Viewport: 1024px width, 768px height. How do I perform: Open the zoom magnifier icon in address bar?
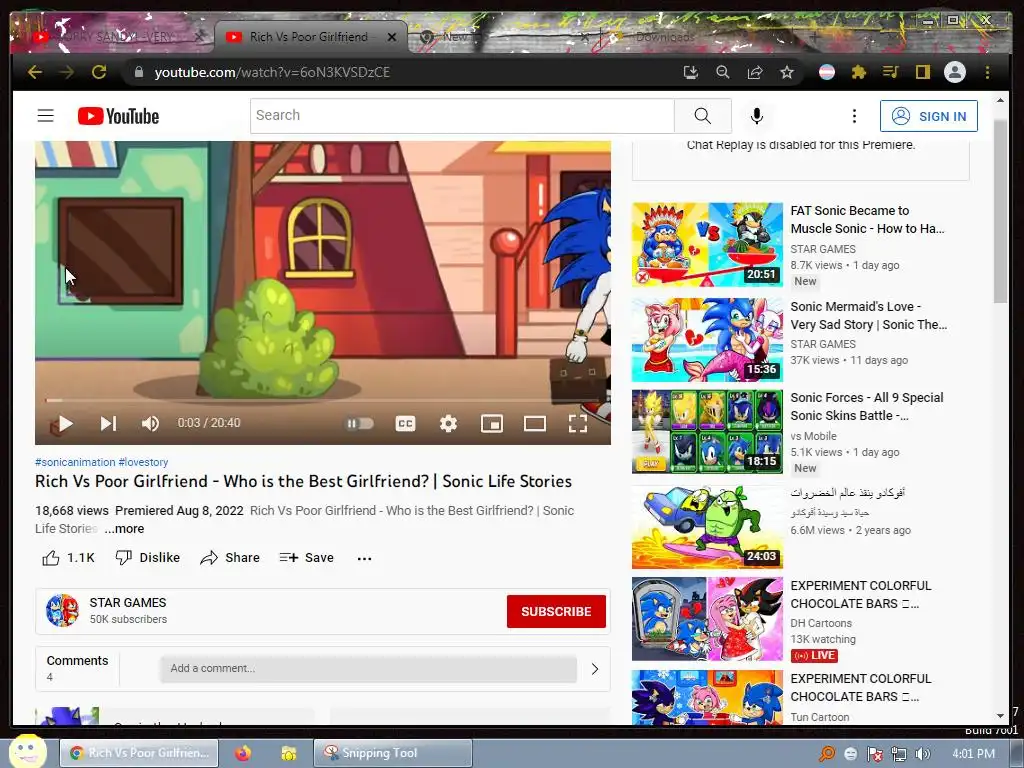[722, 72]
